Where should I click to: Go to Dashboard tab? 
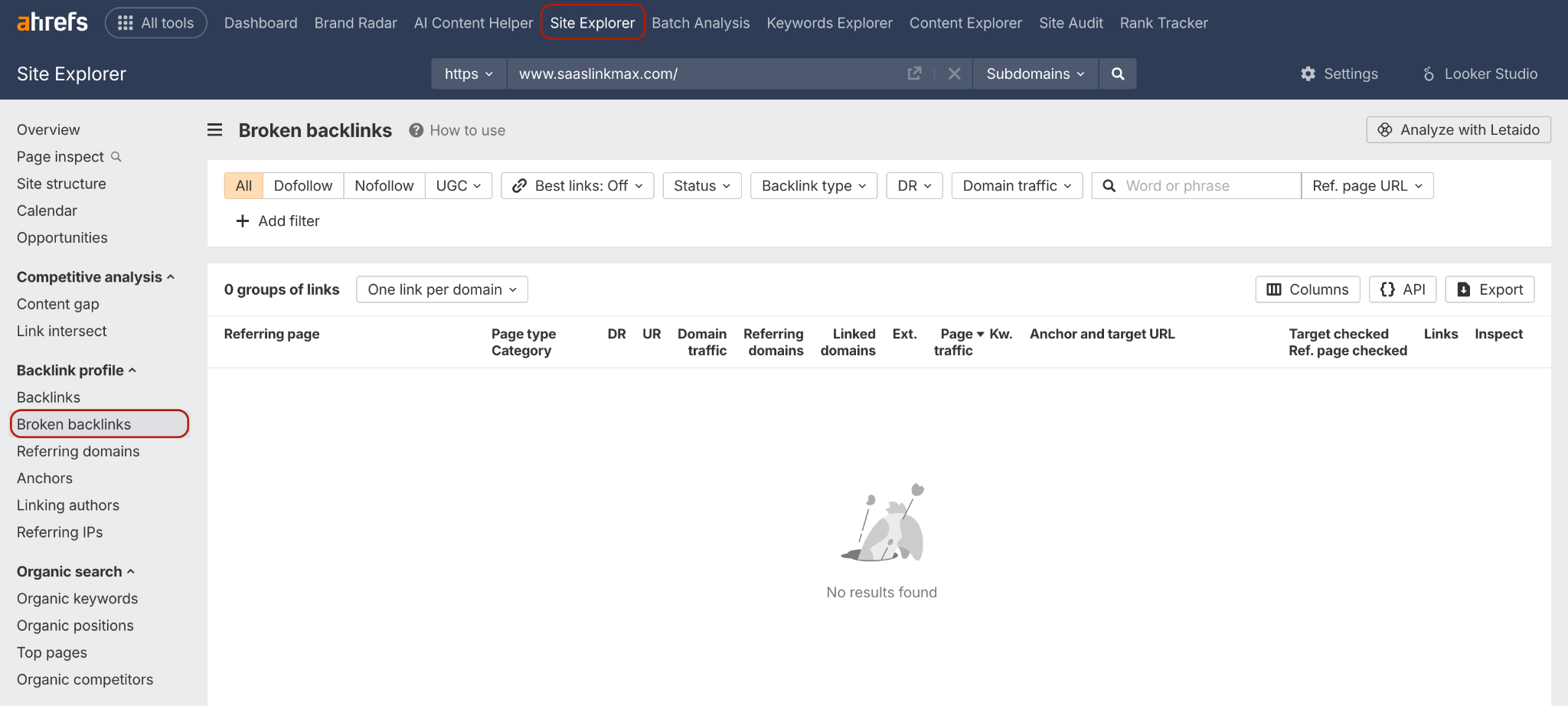coord(260,23)
